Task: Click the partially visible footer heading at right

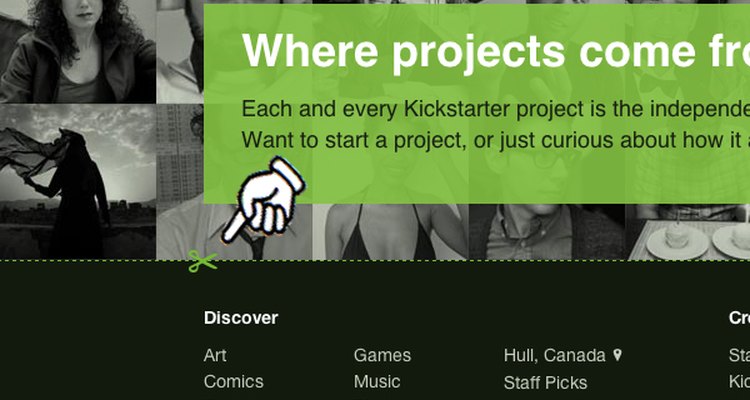Action: [739, 318]
